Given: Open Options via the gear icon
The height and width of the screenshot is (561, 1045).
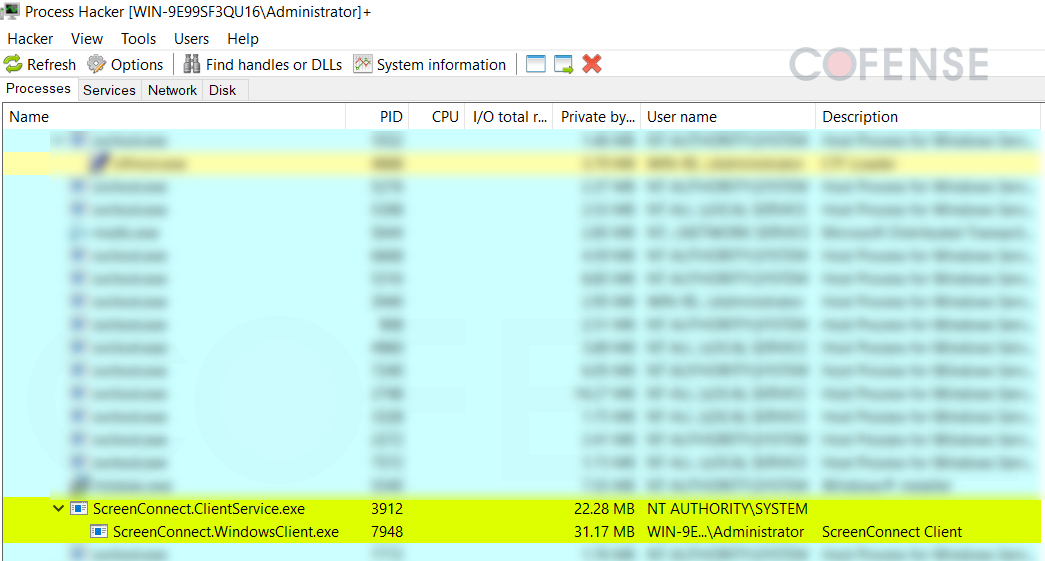Looking at the screenshot, I should point(97,64).
